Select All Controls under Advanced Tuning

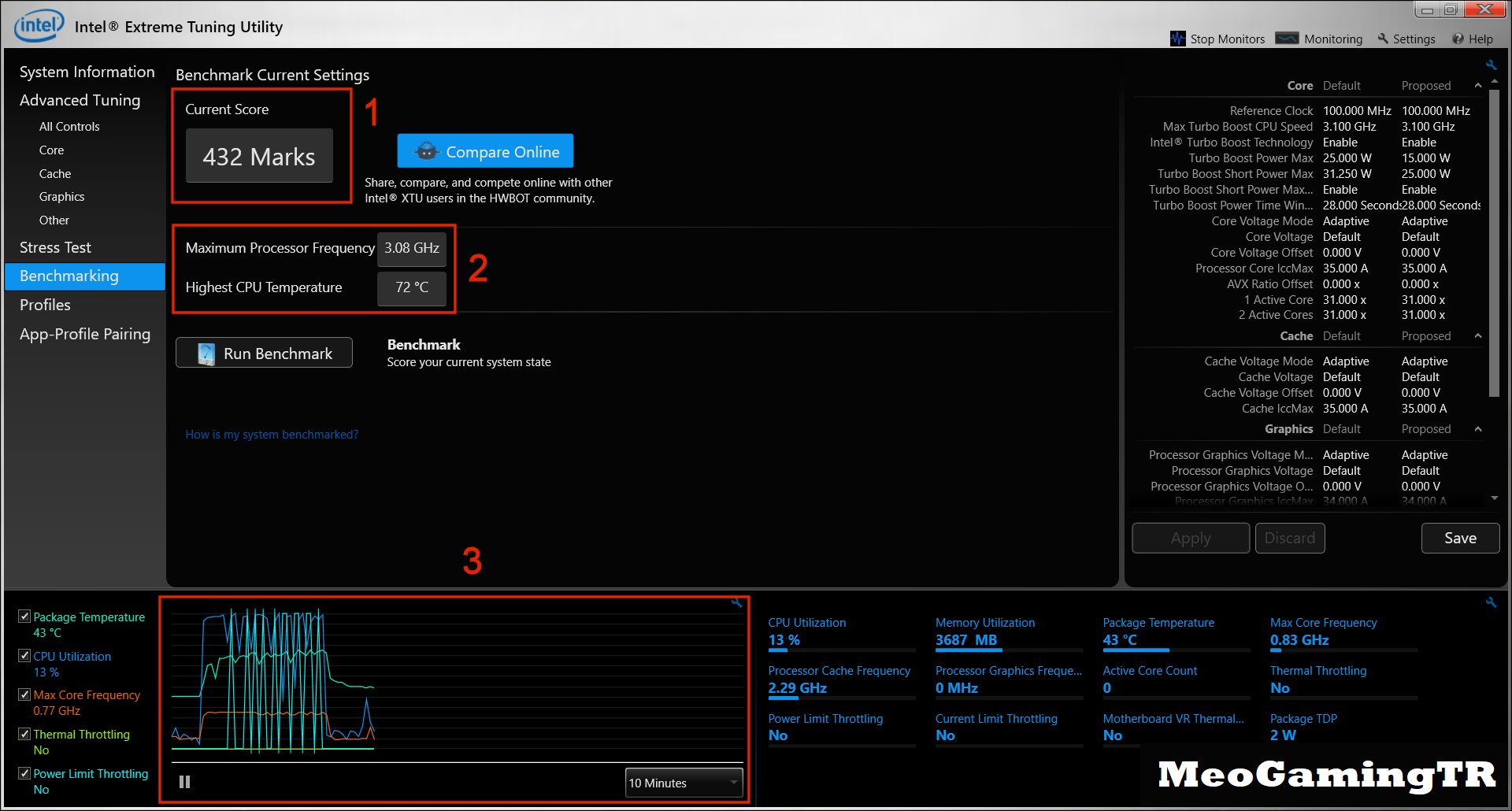[69, 126]
